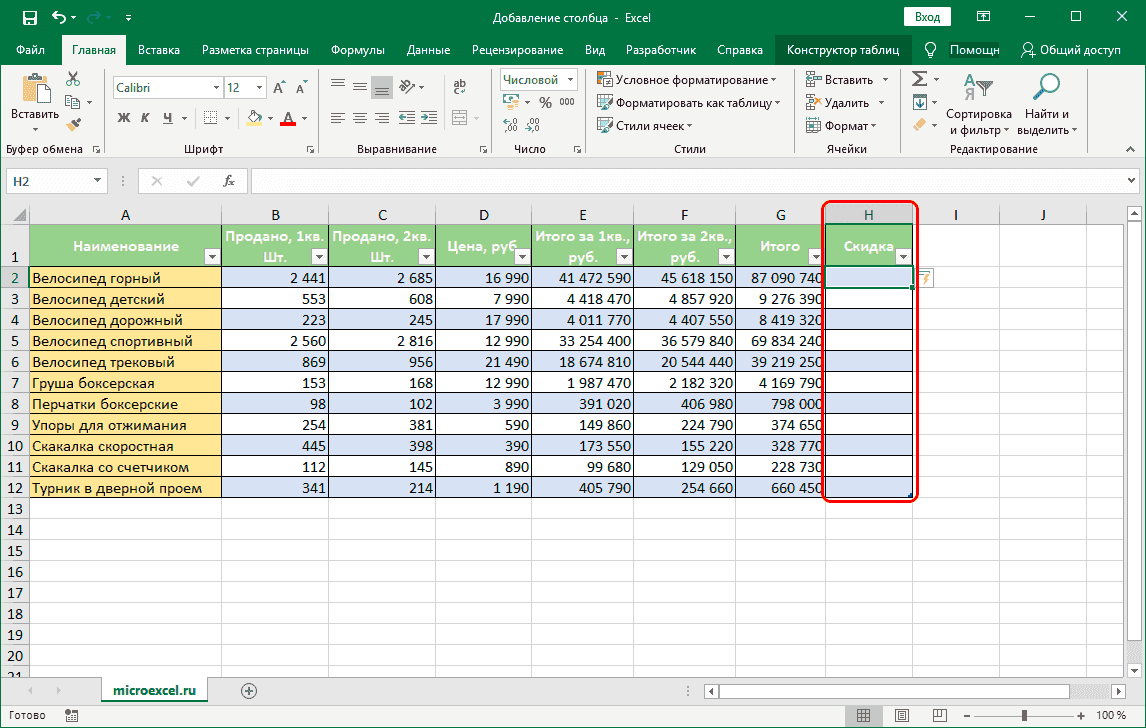
Task: Open the filter arrow on Скидка column
Action: coord(903,257)
